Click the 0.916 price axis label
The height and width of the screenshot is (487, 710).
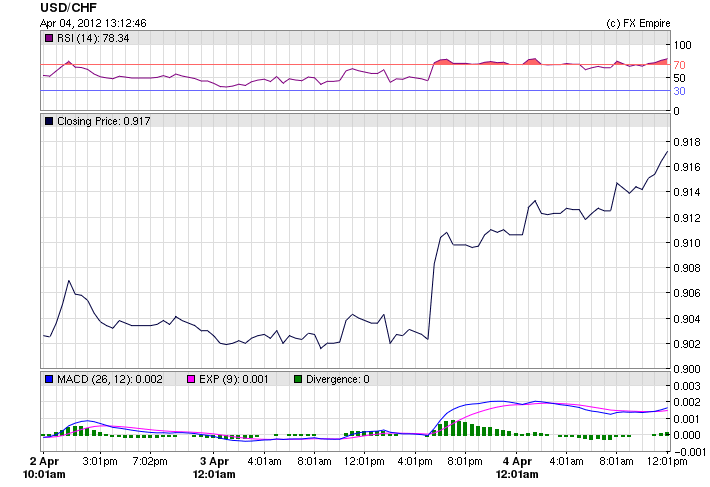[x=687, y=167]
